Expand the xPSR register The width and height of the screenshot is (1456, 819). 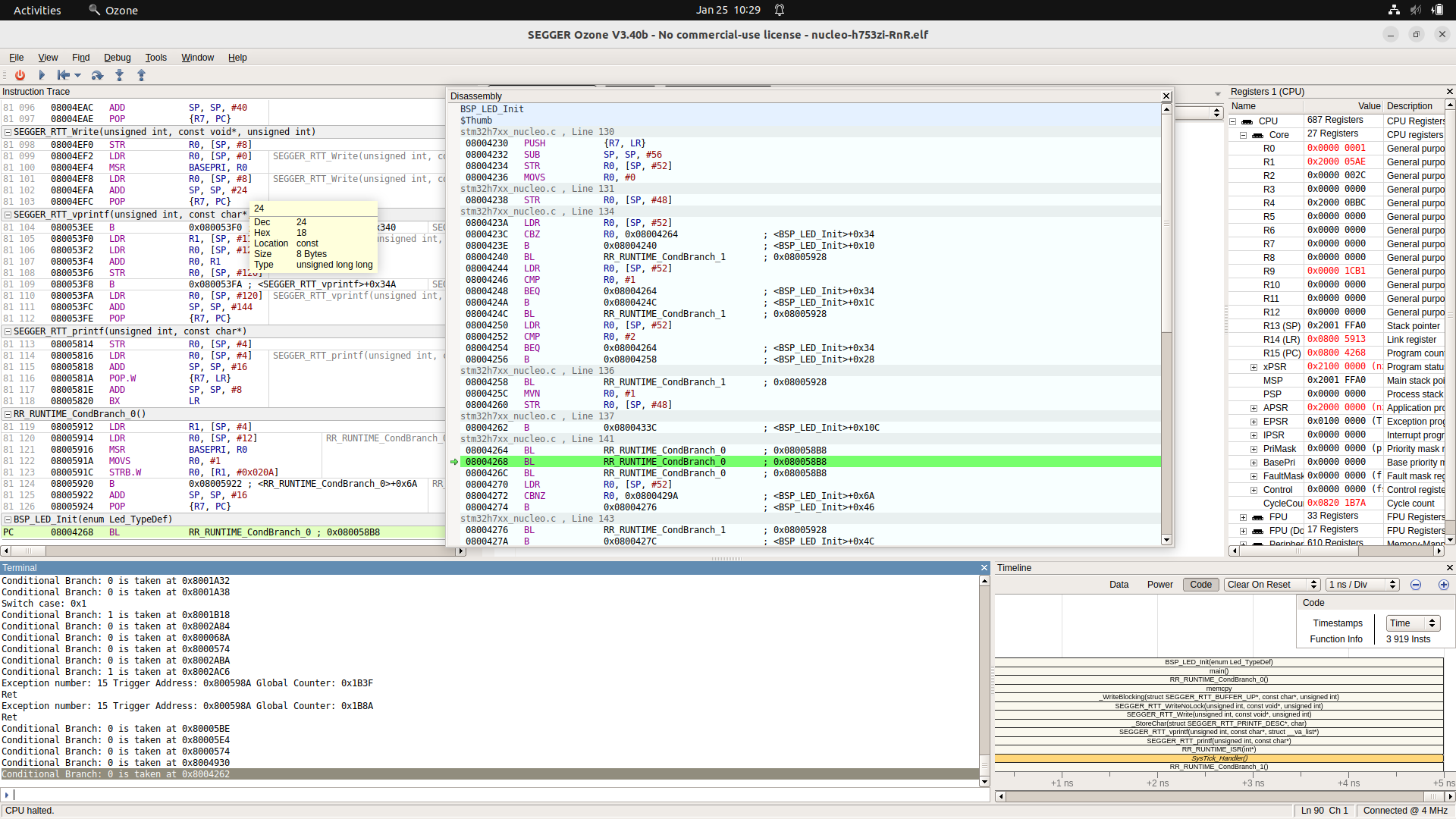click(1254, 367)
